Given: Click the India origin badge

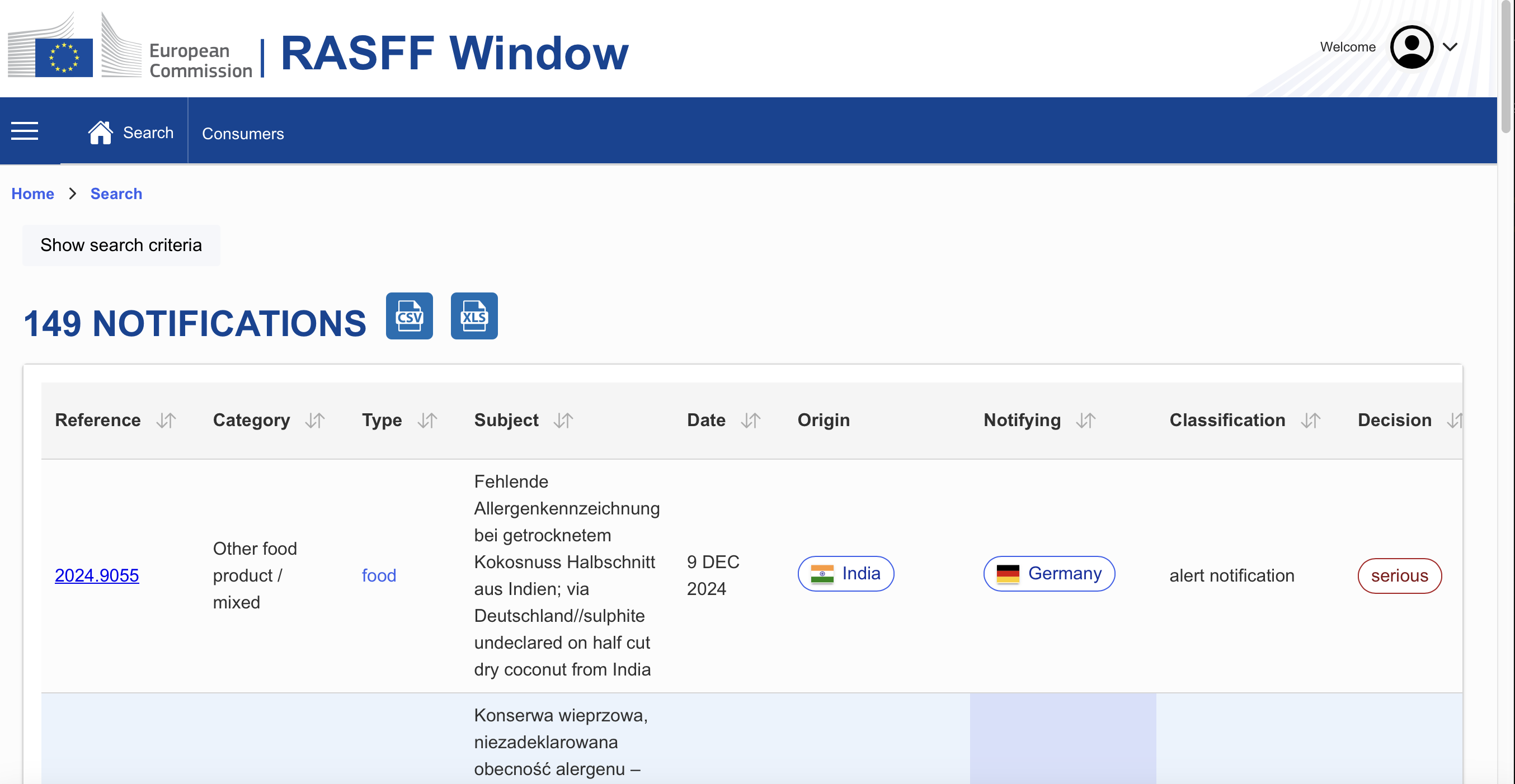Looking at the screenshot, I should (x=846, y=574).
